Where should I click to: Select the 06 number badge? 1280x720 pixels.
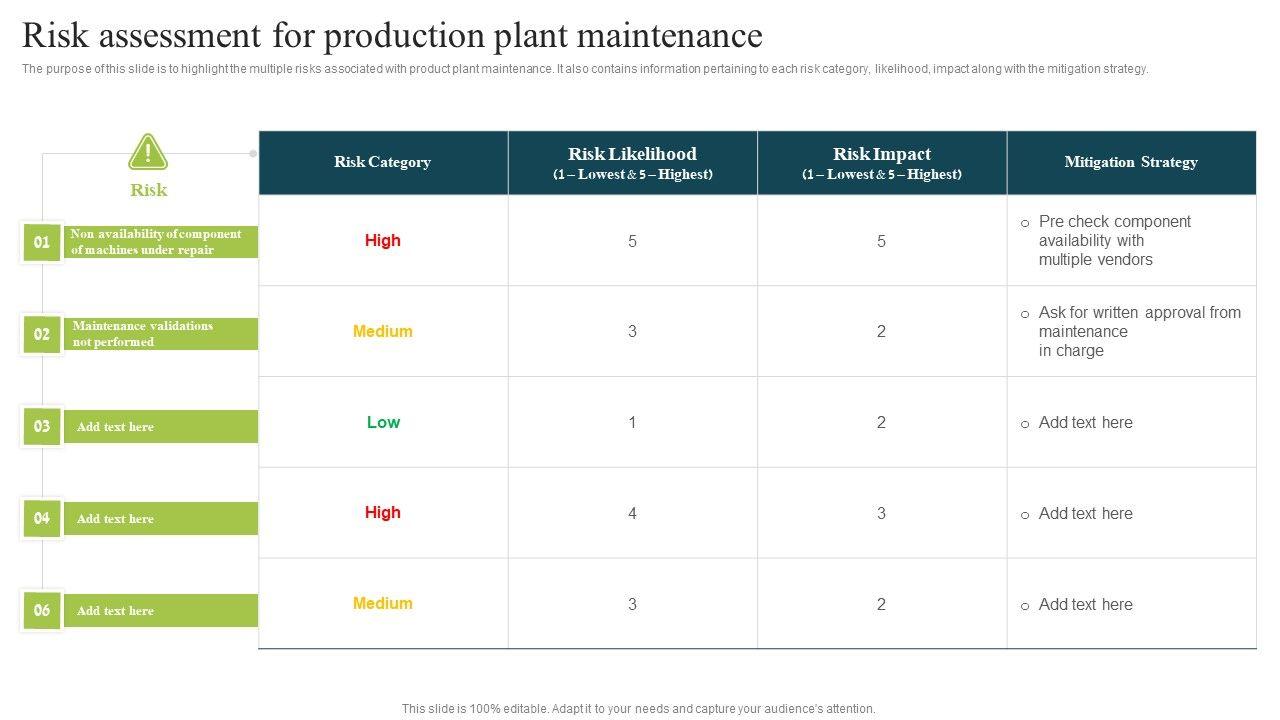coord(42,610)
